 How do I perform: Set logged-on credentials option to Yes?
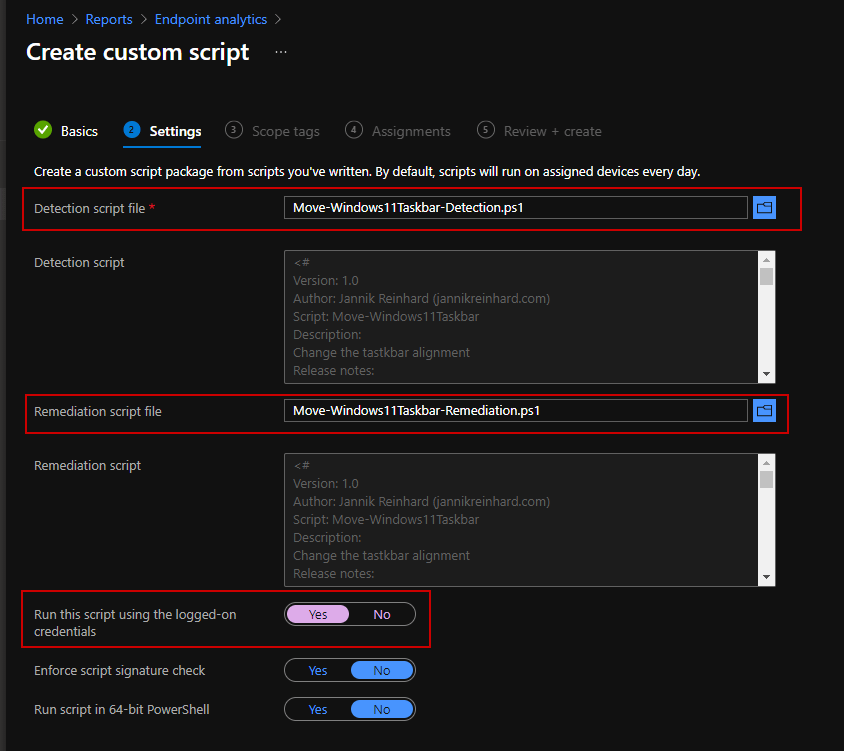(x=318, y=614)
